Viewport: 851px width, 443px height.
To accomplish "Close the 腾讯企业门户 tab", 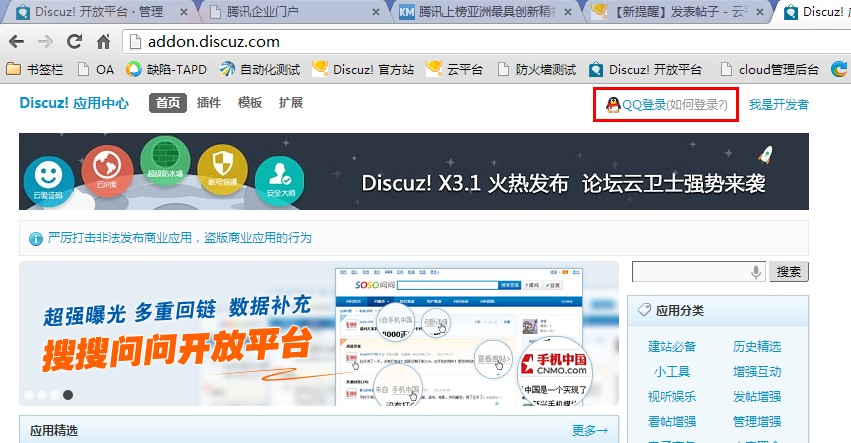I will tap(376, 12).
